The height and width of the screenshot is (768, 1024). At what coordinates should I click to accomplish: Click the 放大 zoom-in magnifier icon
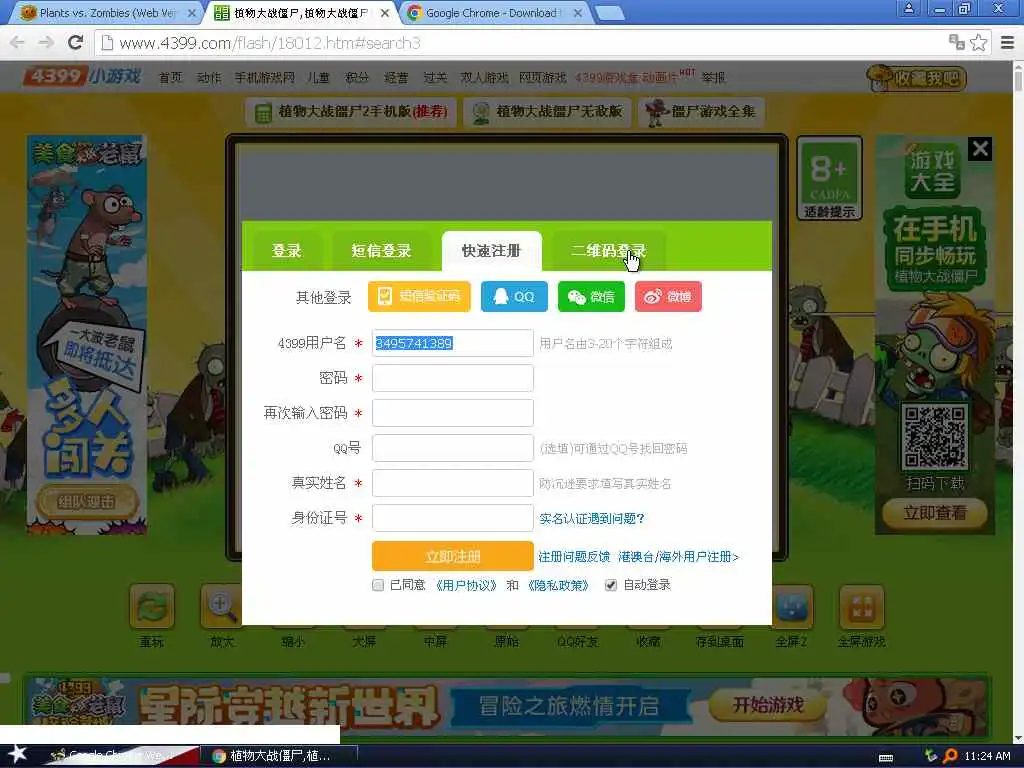click(222, 607)
